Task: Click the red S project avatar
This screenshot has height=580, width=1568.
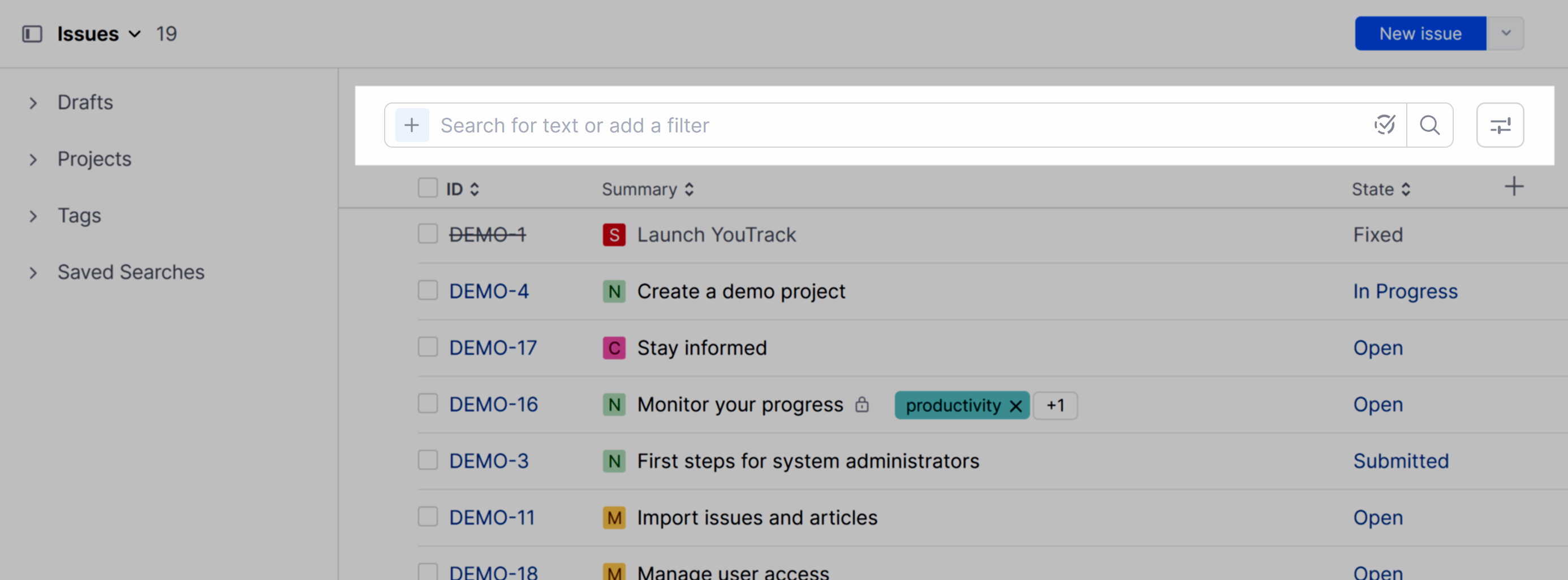Action: (x=614, y=235)
